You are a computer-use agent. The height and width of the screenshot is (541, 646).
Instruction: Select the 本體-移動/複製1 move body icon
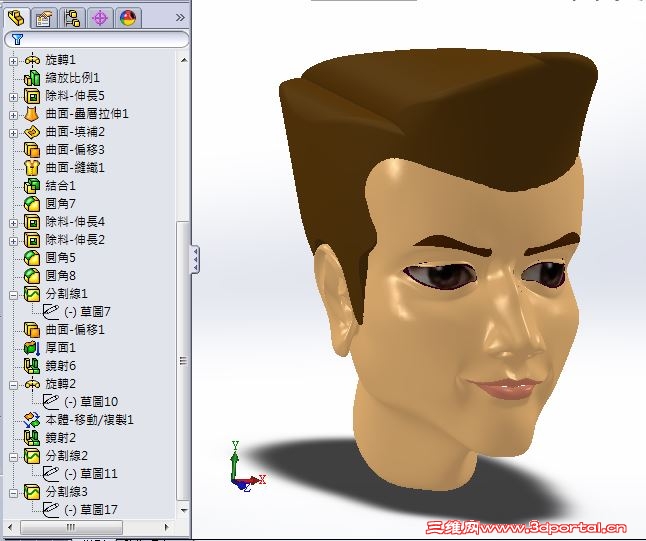32,420
